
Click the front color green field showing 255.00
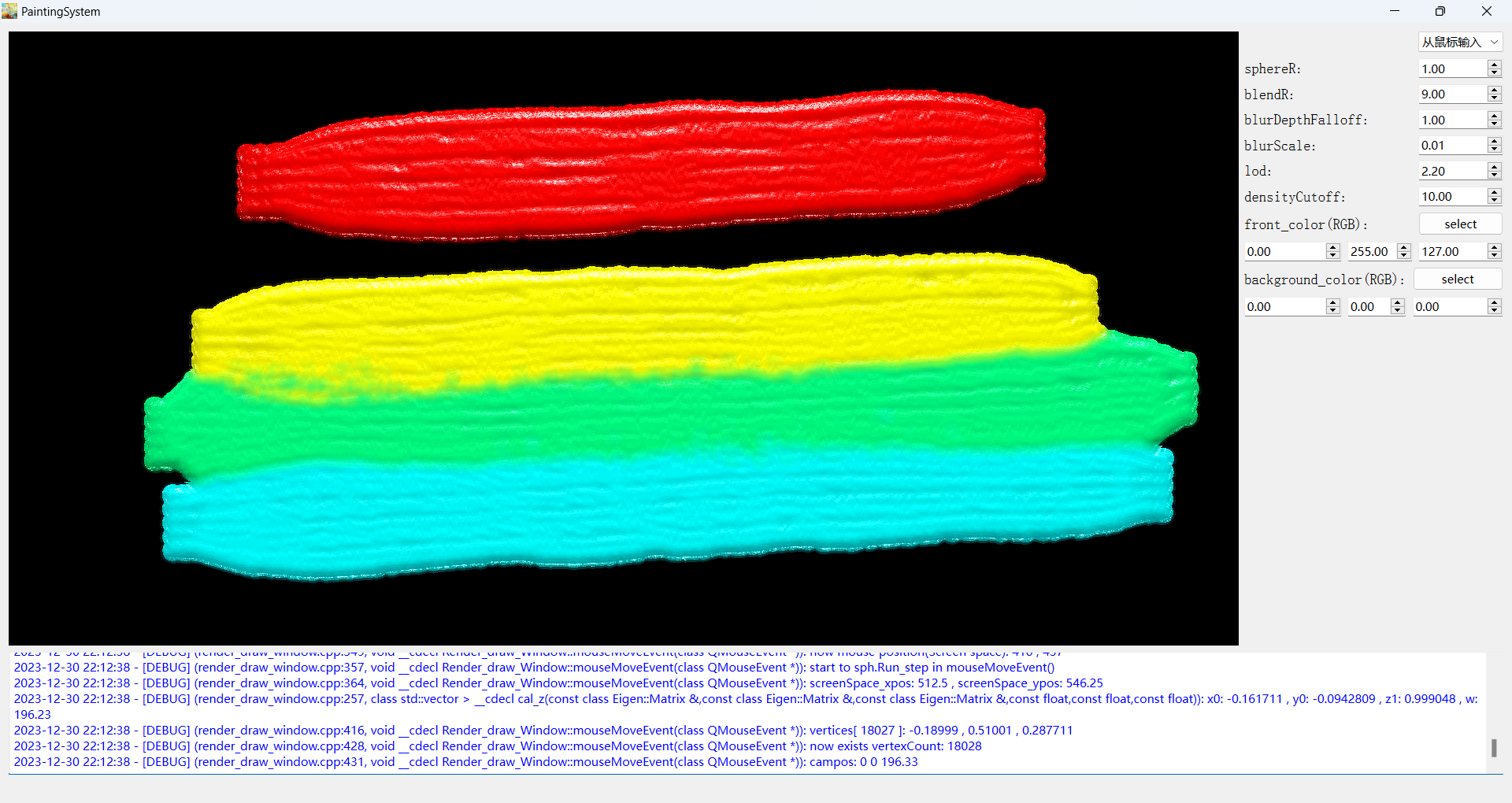point(1371,252)
